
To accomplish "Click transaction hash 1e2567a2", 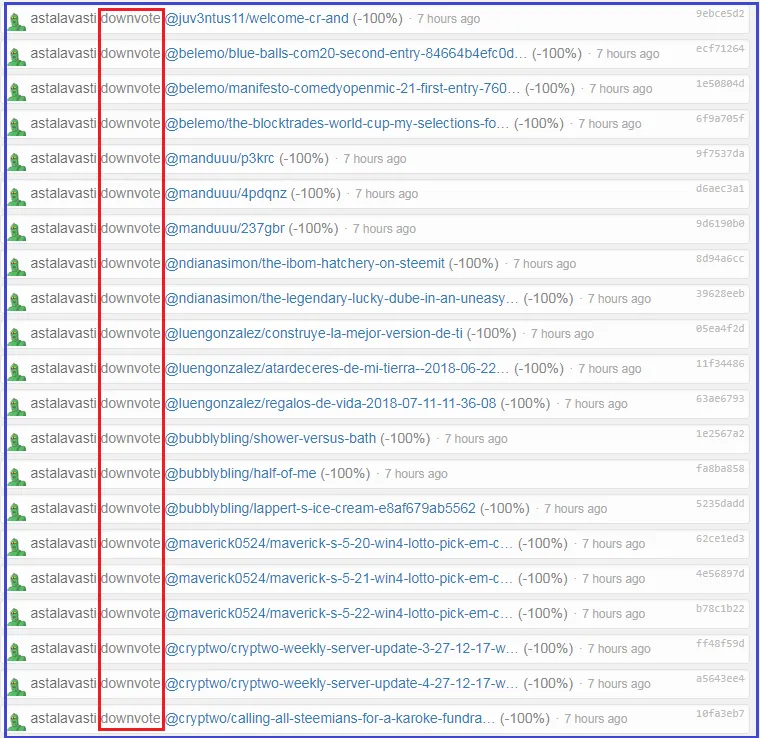I will click(x=720, y=433).
